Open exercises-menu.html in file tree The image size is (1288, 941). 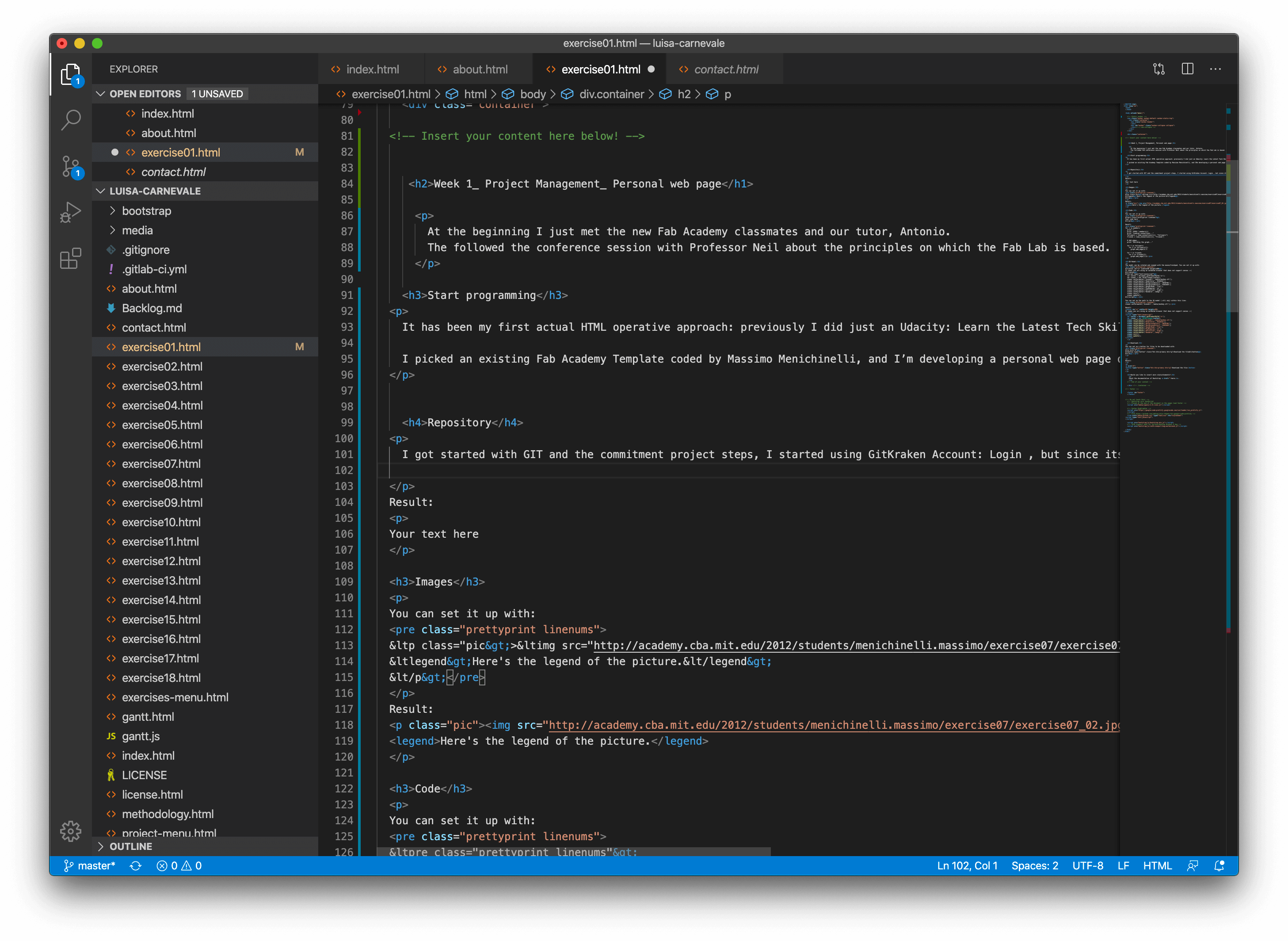point(205,697)
